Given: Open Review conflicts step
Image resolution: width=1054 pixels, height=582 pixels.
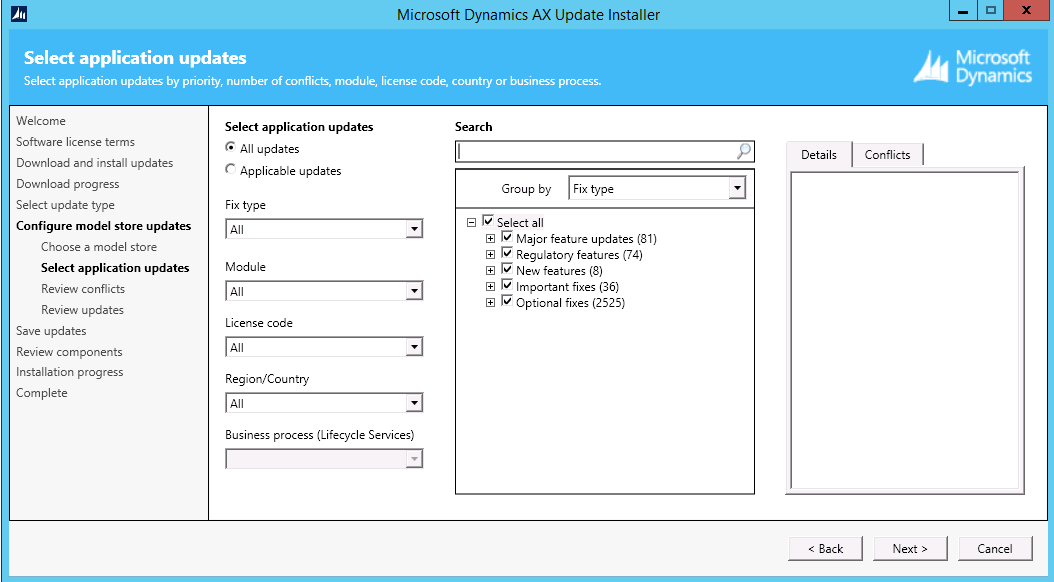Looking at the screenshot, I should (83, 289).
